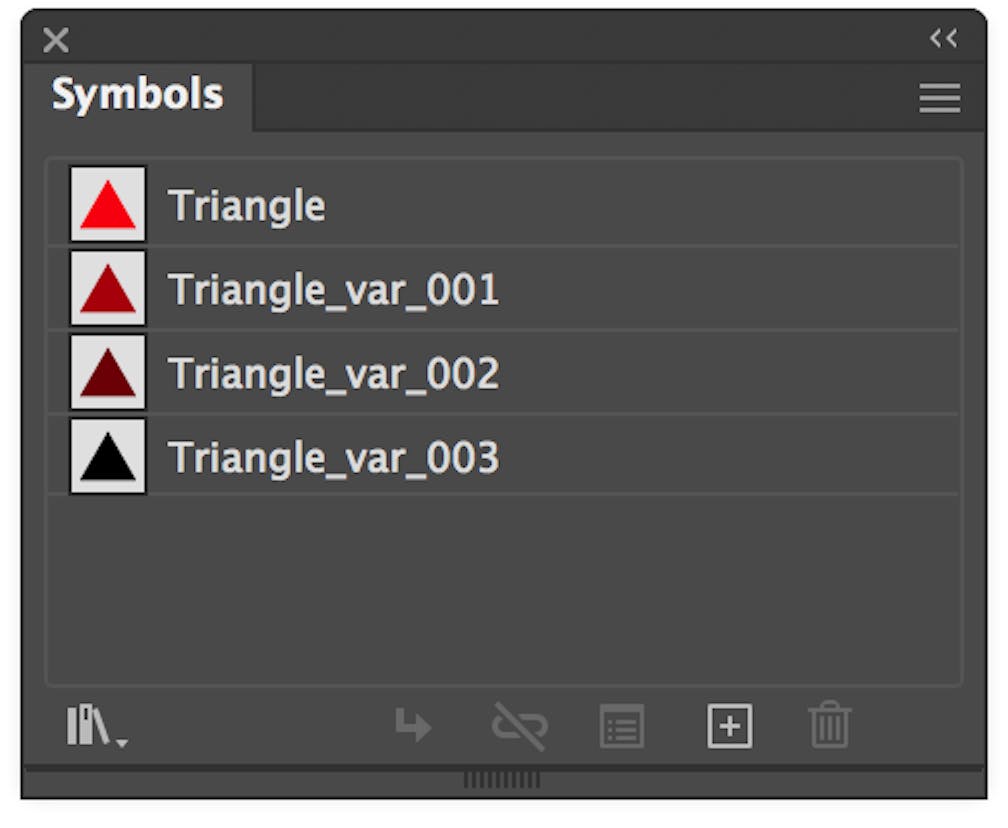The image size is (1008, 828).
Task: Click the Triangle_var_003 label
Action: pos(333,458)
